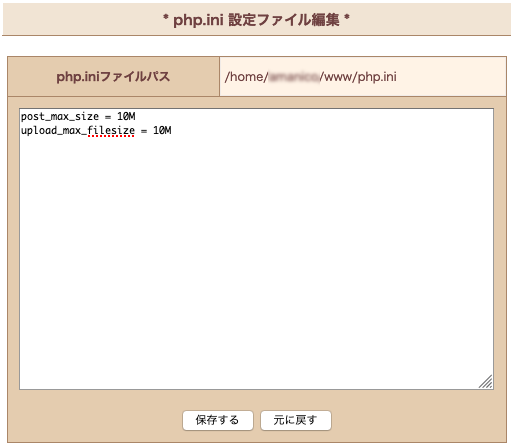
Task: Click the post_max_size line in the editor
Action: point(78,116)
